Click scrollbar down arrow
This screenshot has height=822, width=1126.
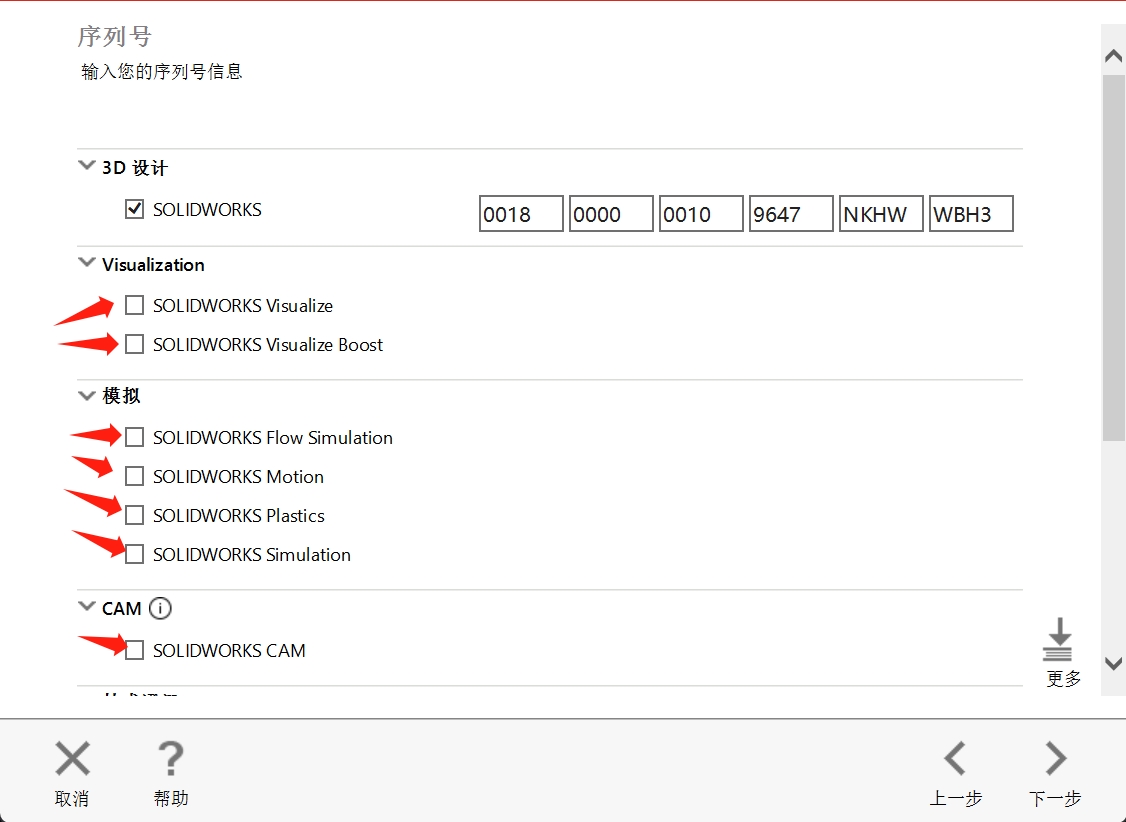pos(1114,664)
